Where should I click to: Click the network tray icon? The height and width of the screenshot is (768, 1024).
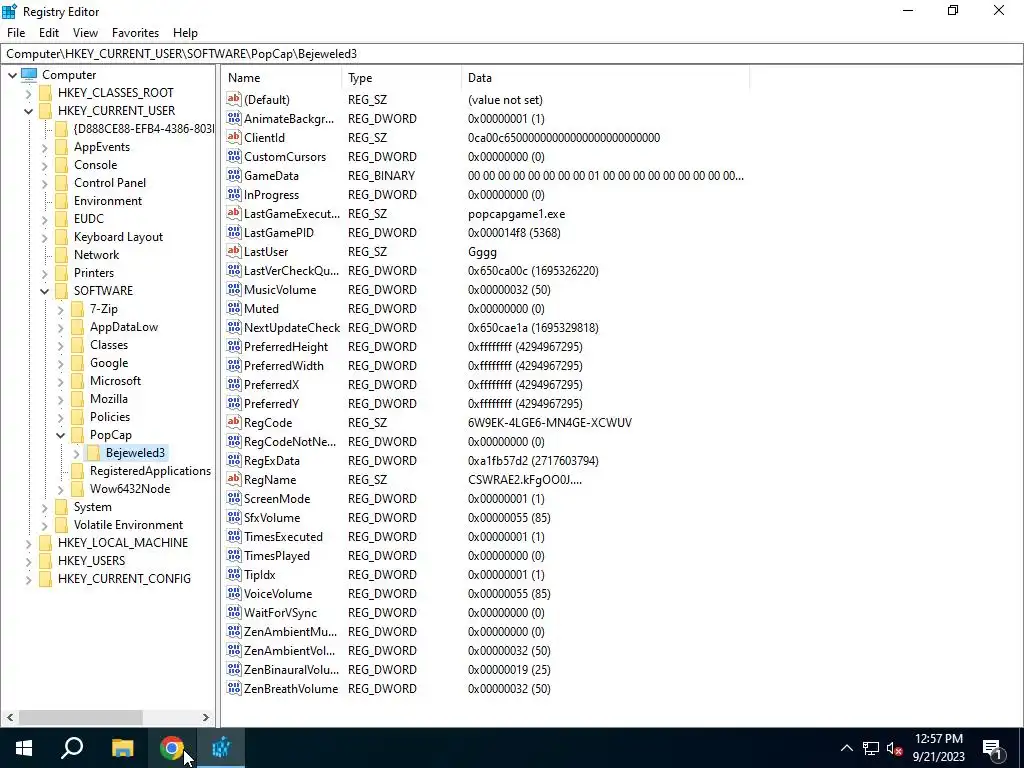(x=871, y=748)
